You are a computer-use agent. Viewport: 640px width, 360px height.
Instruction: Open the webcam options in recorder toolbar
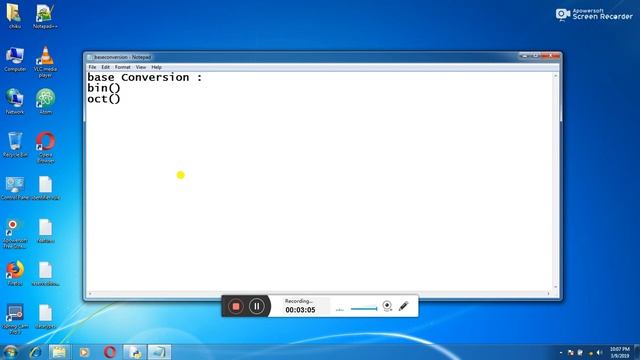click(x=387, y=306)
